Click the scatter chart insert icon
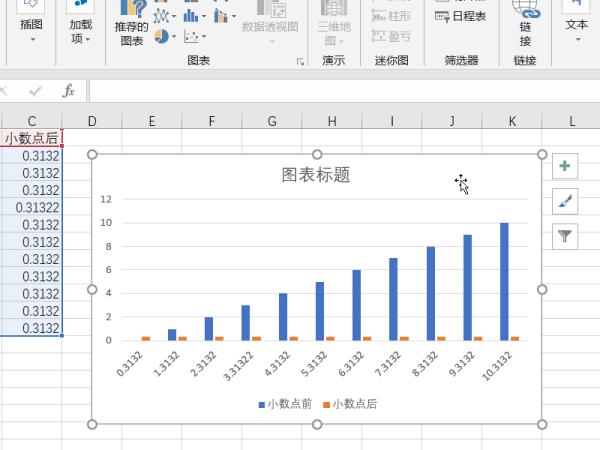 191,37
